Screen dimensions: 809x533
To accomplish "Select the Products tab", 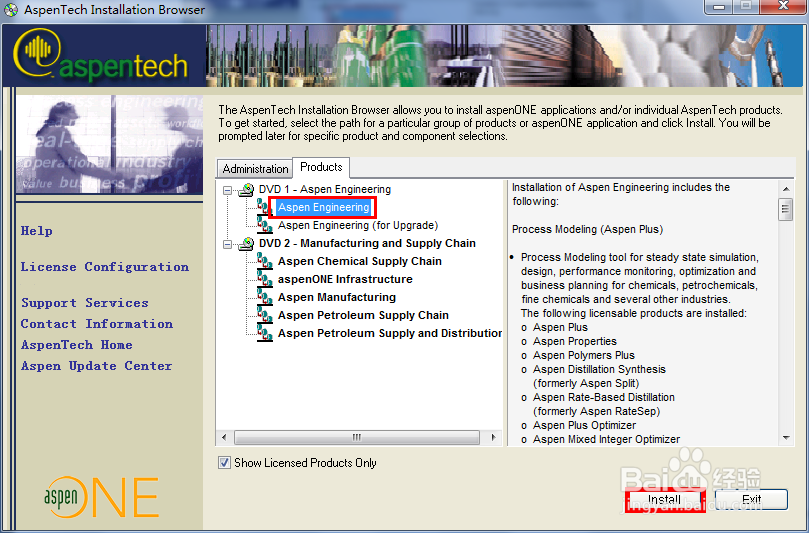I will click(321, 167).
